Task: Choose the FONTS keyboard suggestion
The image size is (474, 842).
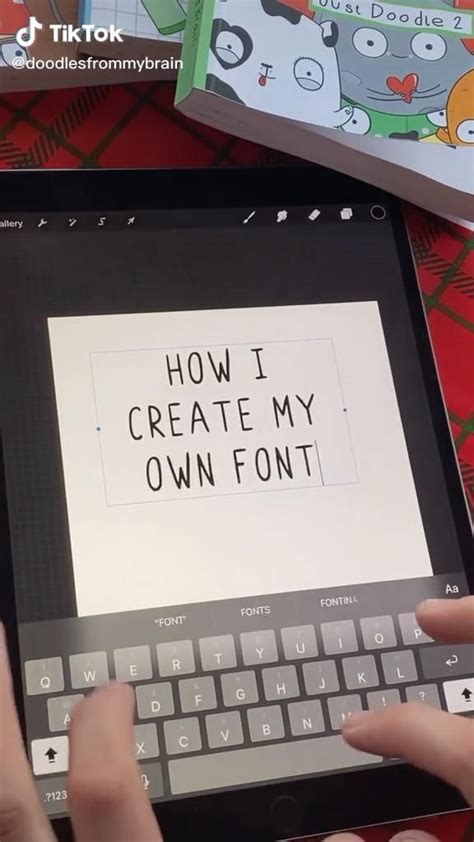Action: click(x=256, y=611)
